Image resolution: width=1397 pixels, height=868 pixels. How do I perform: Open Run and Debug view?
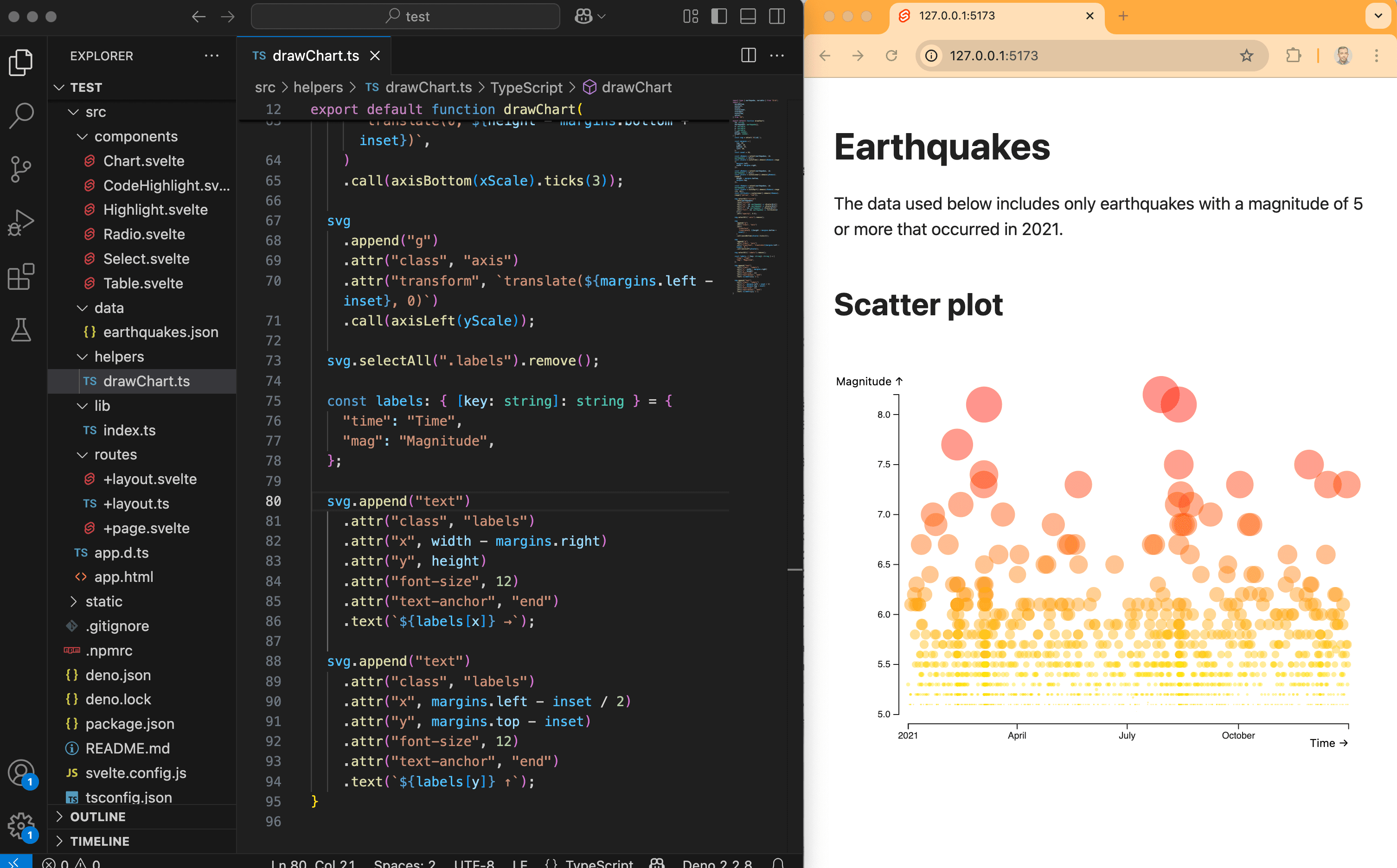21,223
